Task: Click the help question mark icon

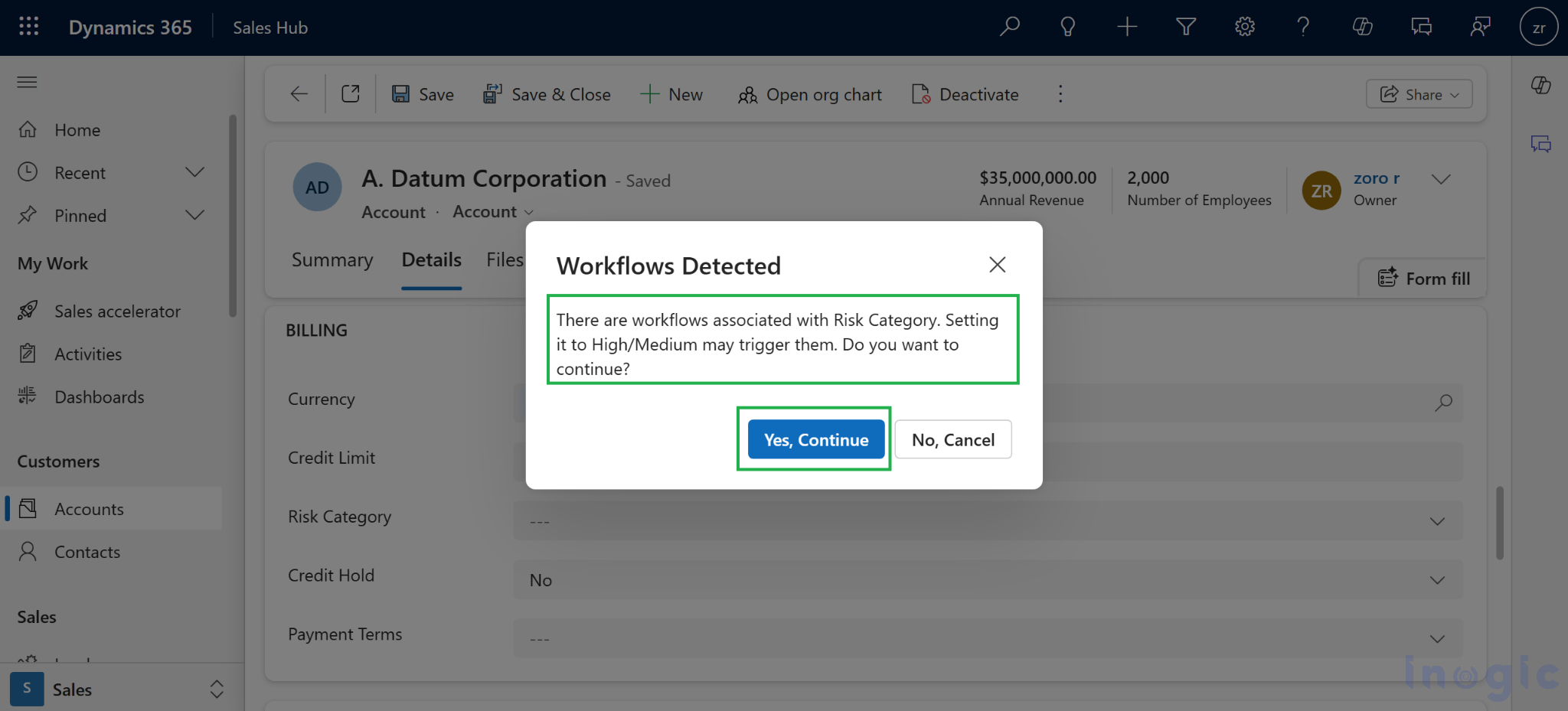Action: [1303, 27]
